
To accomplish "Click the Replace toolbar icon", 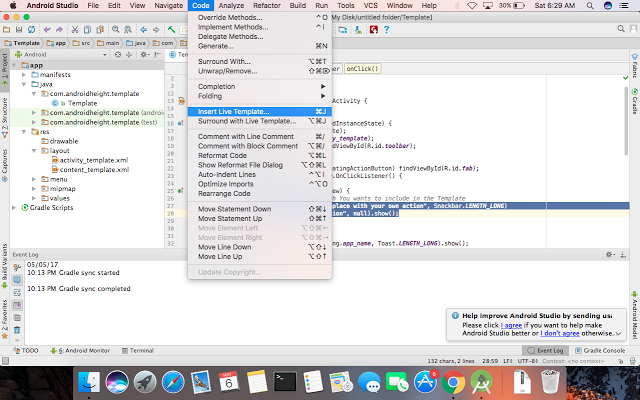I will tap(128, 29).
